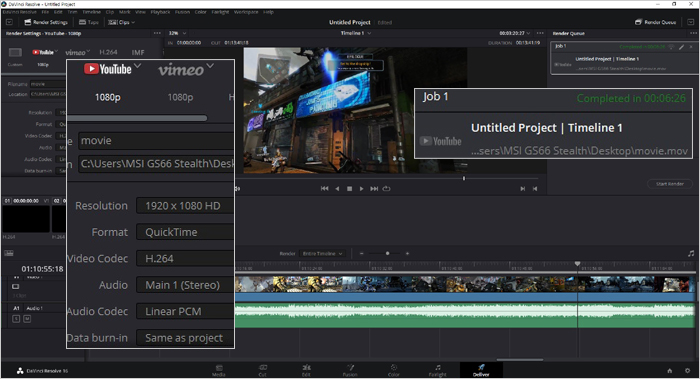Click the Start Render button
This screenshot has width=700, height=379.
(670, 184)
